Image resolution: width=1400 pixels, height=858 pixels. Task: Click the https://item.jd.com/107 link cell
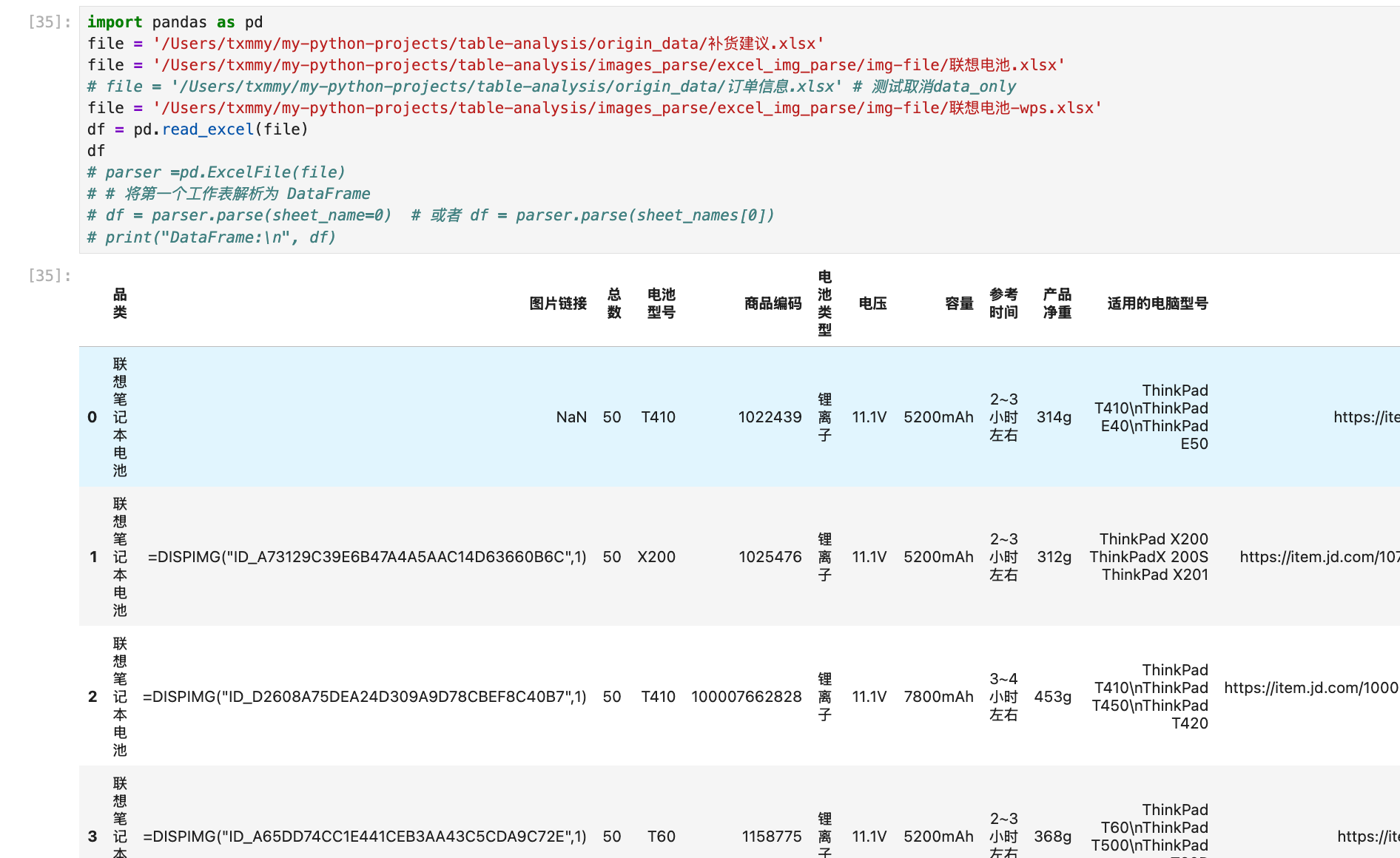coord(1319,557)
